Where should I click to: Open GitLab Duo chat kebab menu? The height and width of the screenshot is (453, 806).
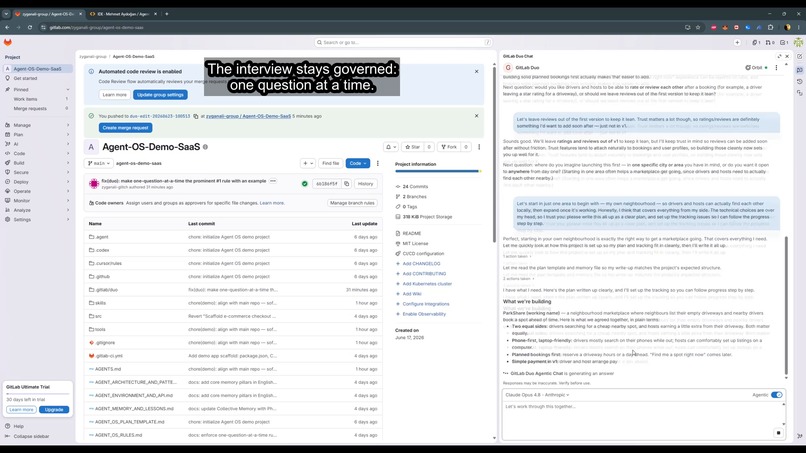pos(776,68)
